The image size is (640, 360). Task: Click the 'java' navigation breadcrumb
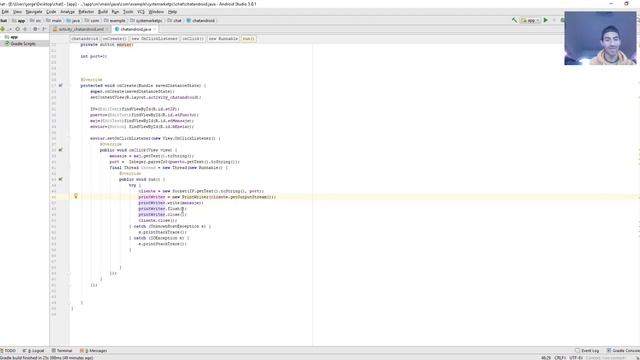[x=73, y=20]
